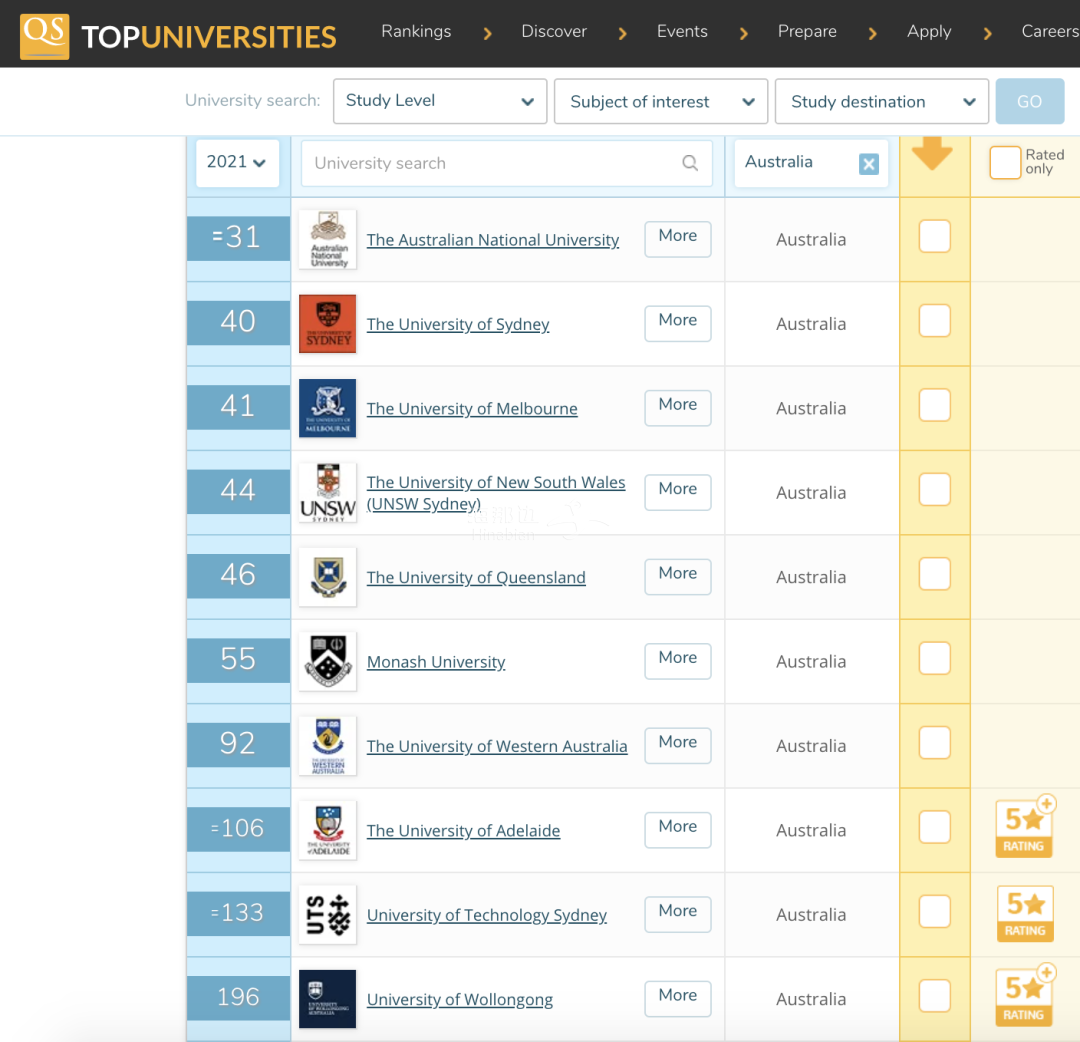Open The University of Melbourne link
1080x1042 pixels.
pos(472,408)
